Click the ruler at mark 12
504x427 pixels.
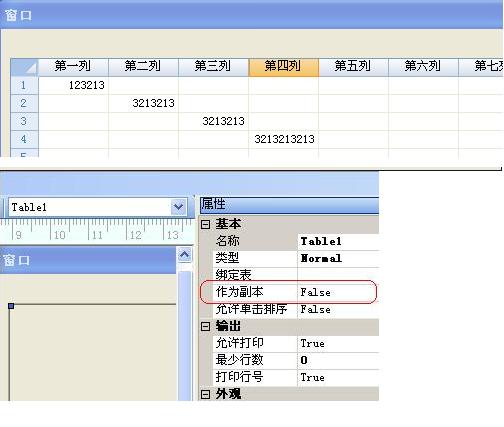135,235
